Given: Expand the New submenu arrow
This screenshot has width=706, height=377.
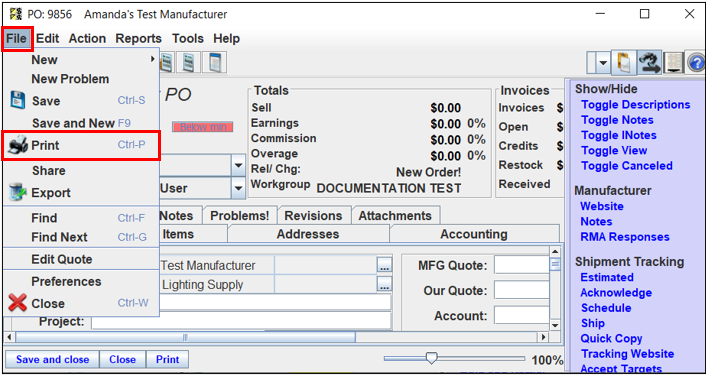Looking at the screenshot, I should 153,59.
